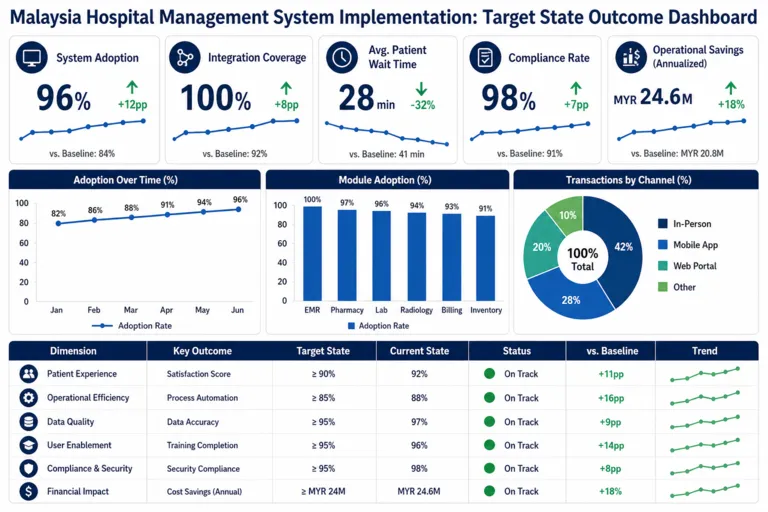Click the Financial Impact dollar icon
768x512 pixels.
click(29, 491)
